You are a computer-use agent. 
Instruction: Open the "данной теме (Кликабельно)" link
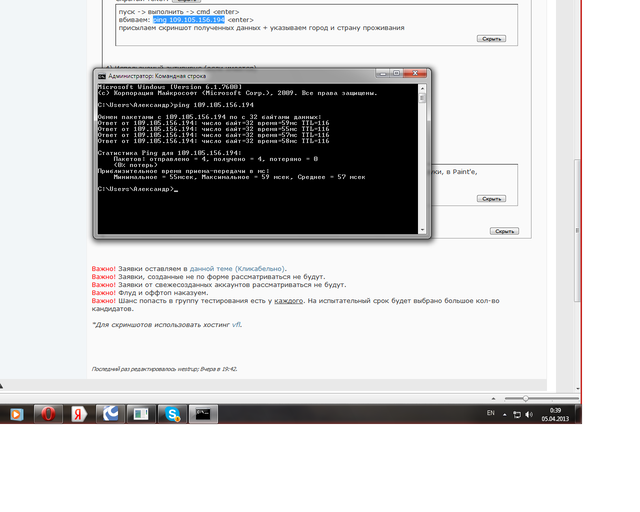[237, 269]
